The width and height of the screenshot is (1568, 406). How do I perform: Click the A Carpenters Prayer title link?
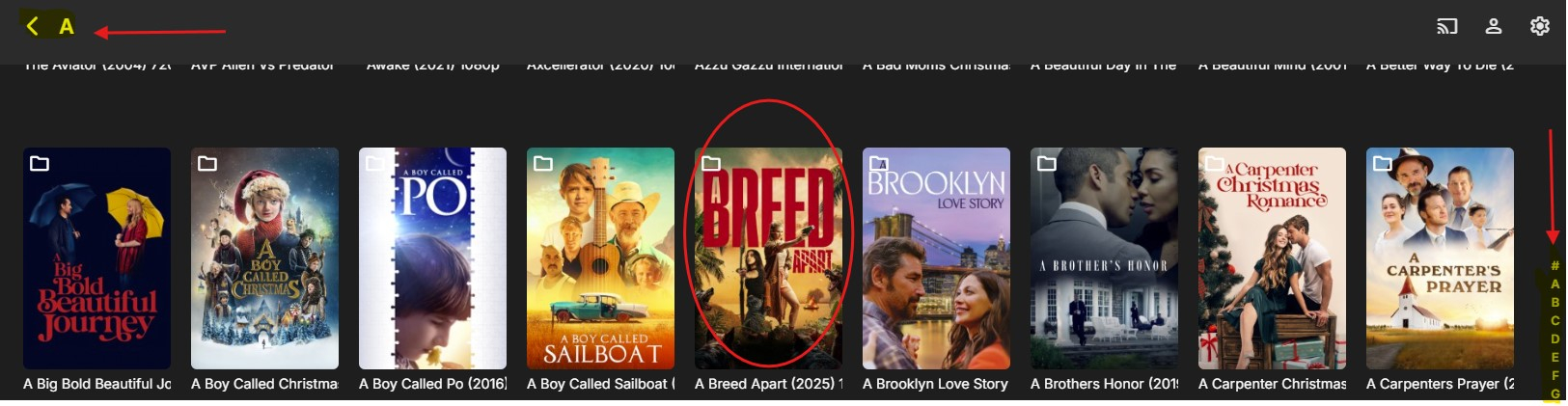1440,384
